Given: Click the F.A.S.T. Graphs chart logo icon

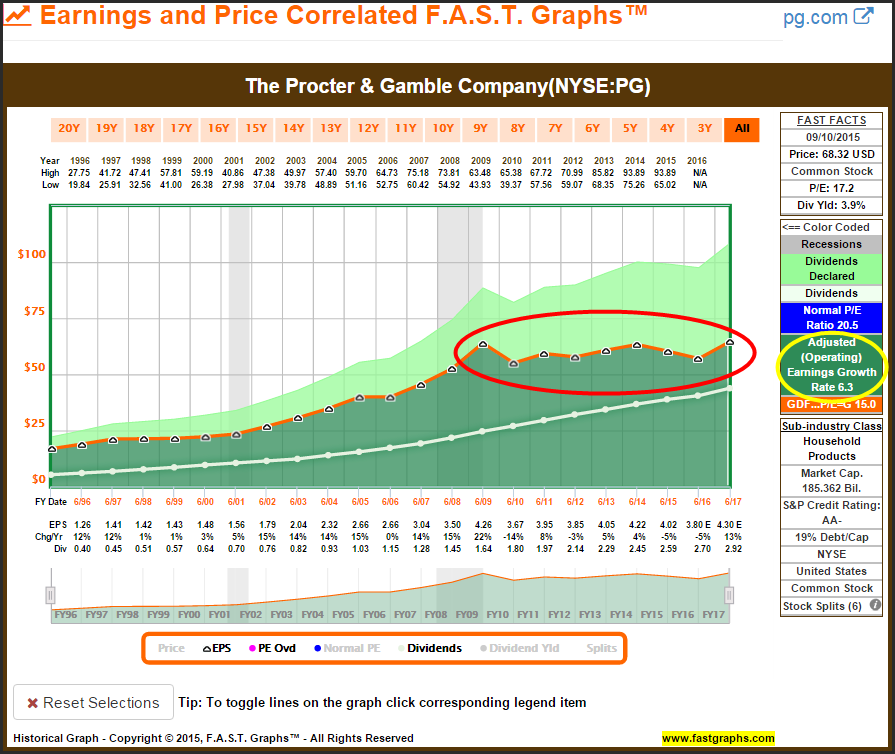Looking at the screenshot, I should (x=19, y=17).
